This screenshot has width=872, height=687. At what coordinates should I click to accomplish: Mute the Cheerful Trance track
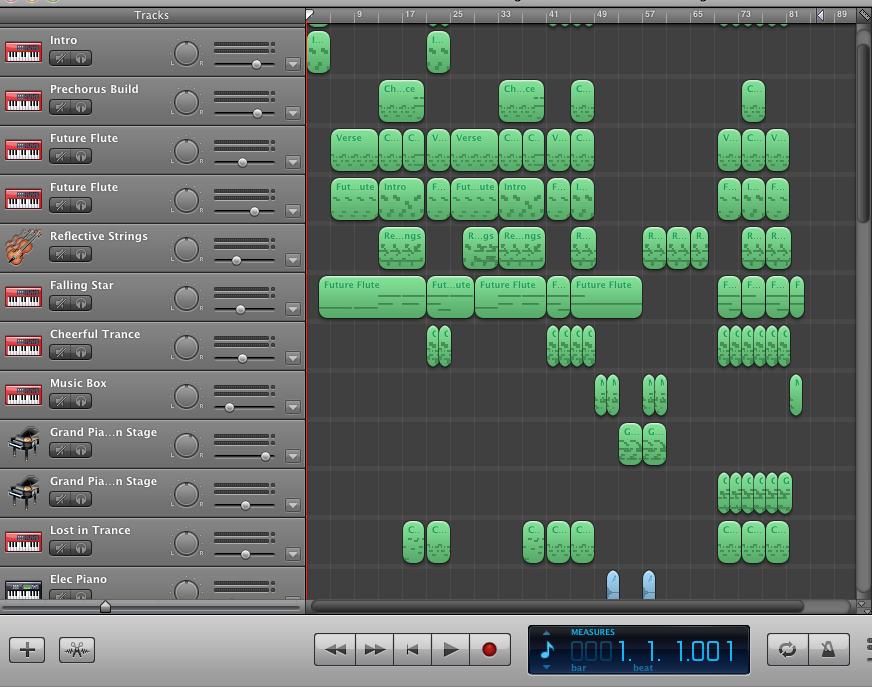[61, 352]
